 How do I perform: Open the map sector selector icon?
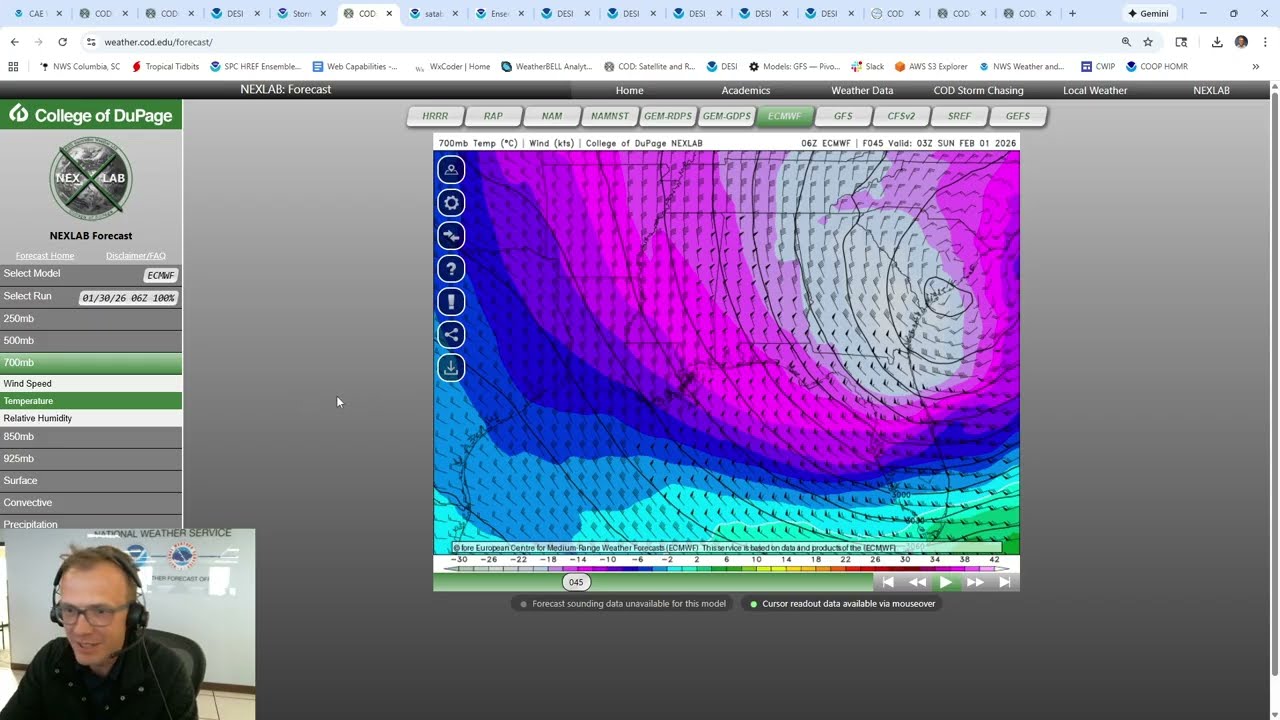(x=451, y=170)
